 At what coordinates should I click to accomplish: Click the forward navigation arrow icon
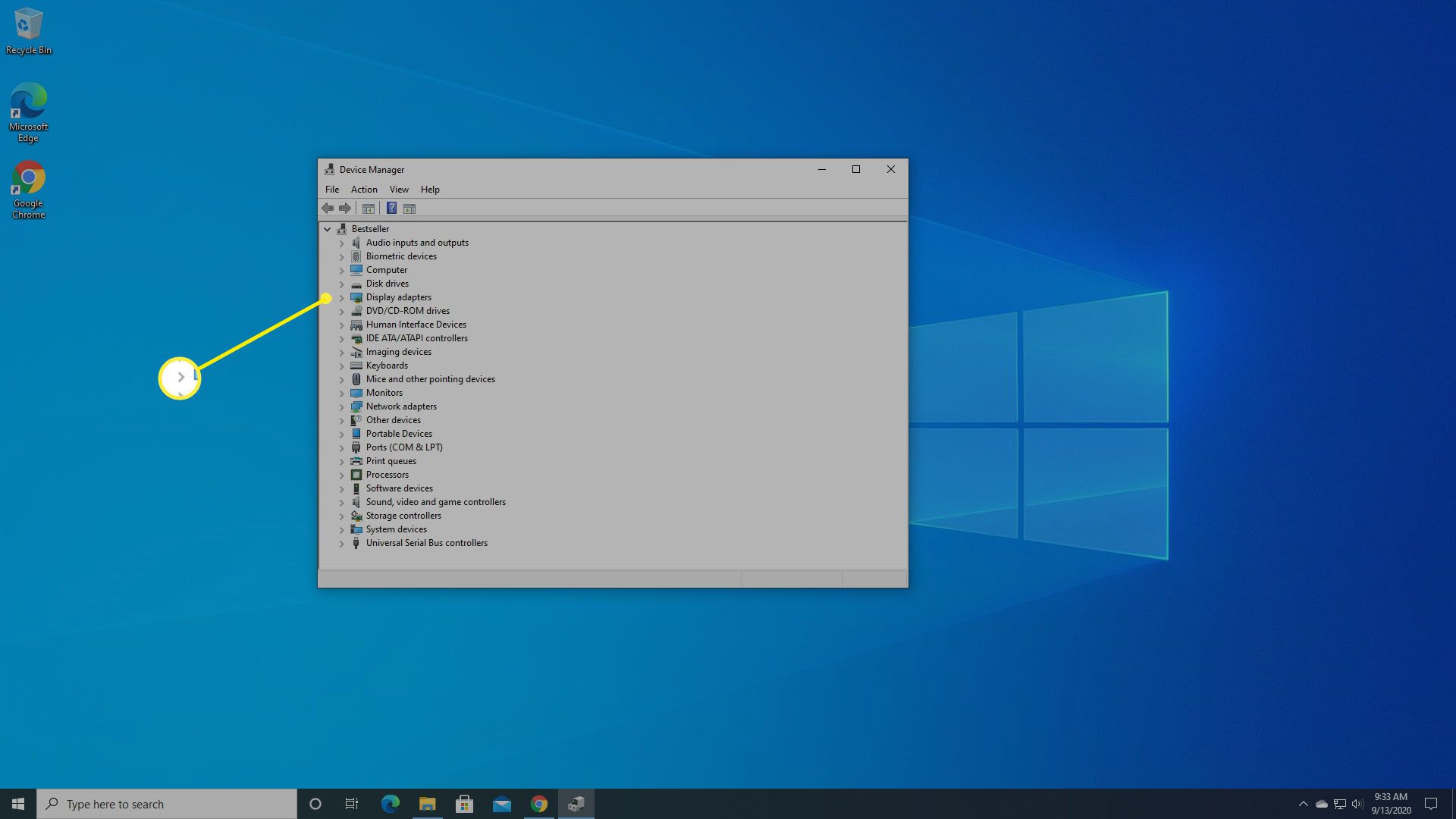coord(345,208)
